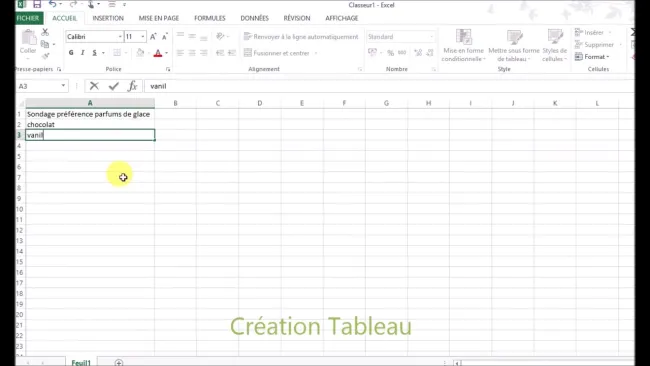Open the borders dropdown
Image resolution: width=650 pixels, height=366 pixels.
[x=126, y=53]
